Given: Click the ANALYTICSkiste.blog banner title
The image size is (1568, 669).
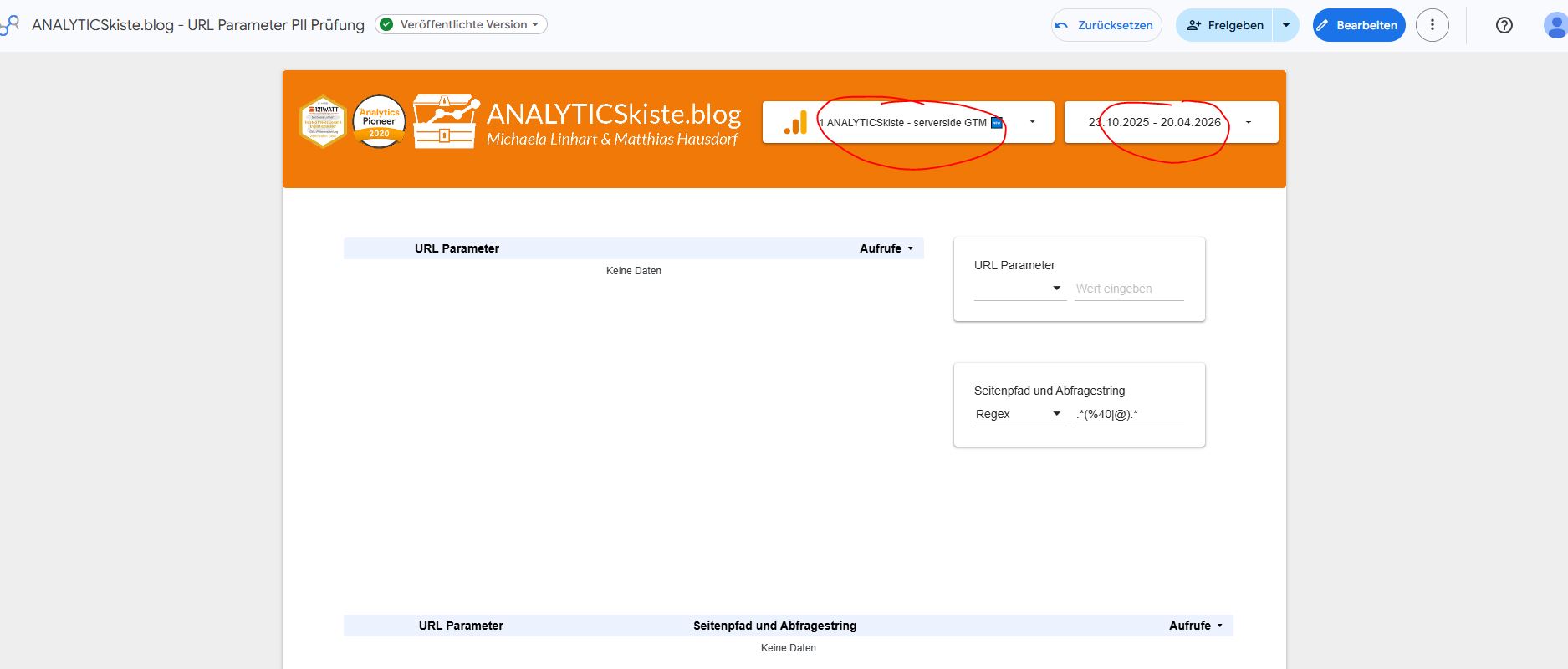Looking at the screenshot, I should (x=614, y=114).
